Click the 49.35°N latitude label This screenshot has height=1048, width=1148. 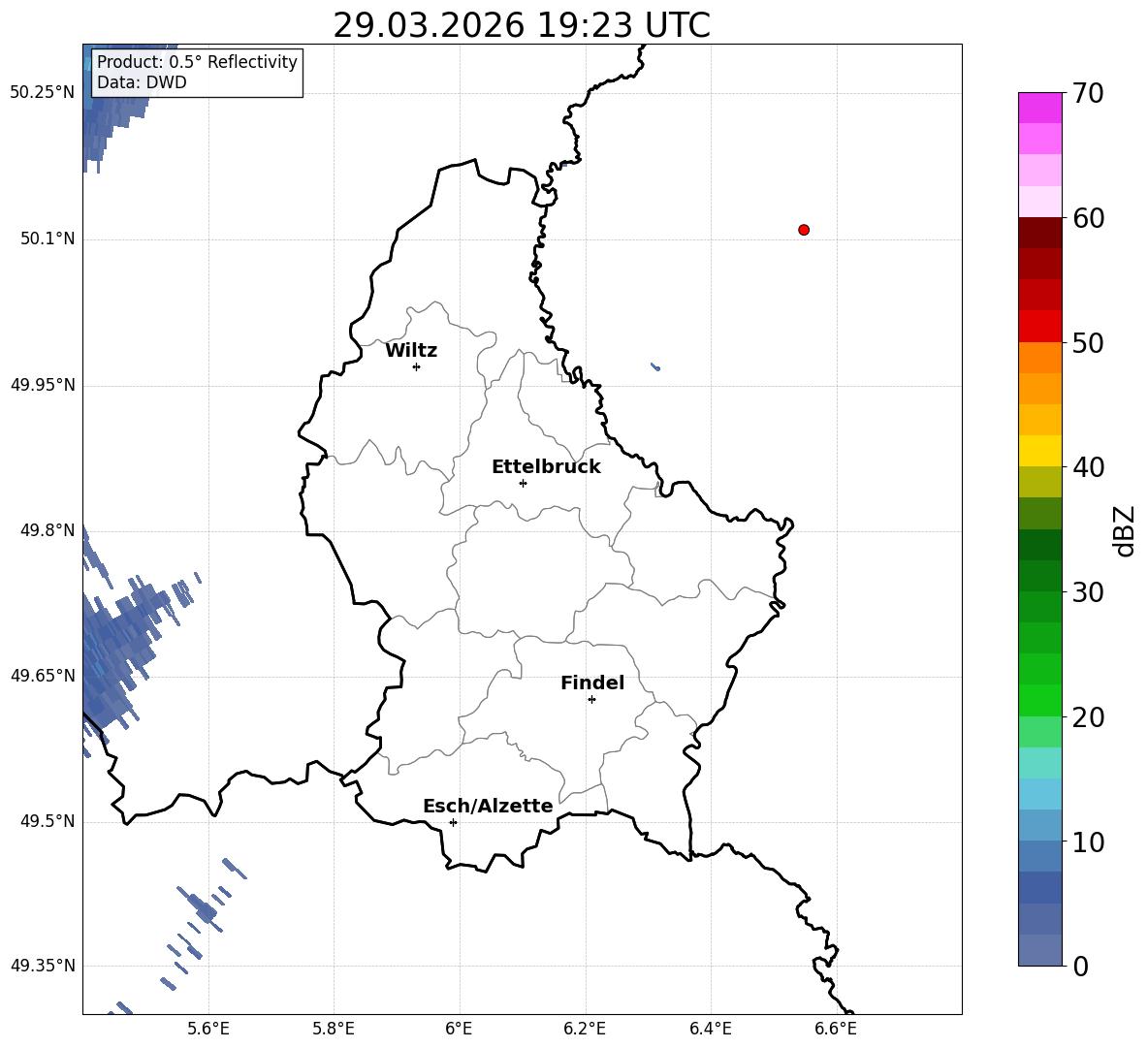click(x=43, y=966)
